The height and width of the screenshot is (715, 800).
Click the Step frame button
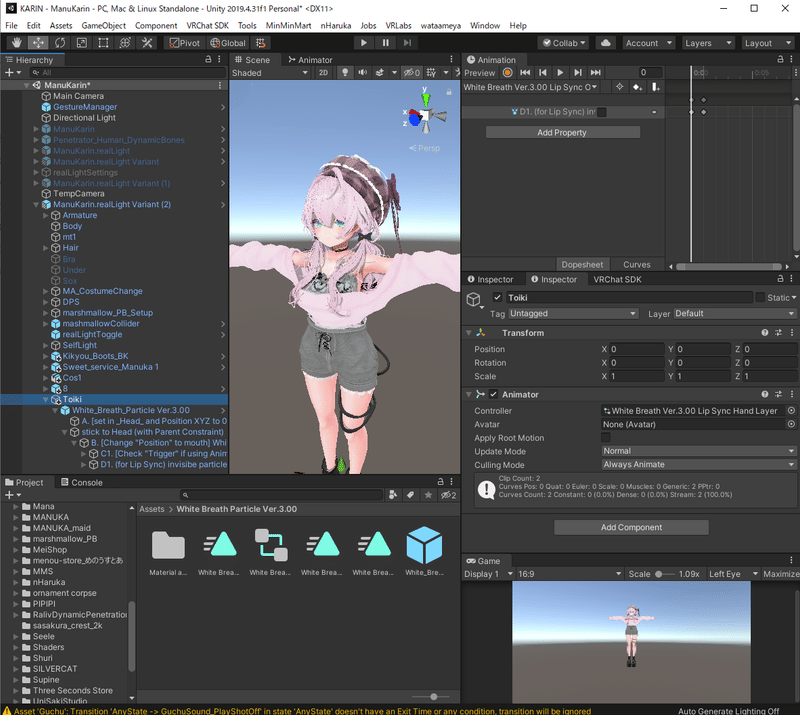[x=407, y=43]
